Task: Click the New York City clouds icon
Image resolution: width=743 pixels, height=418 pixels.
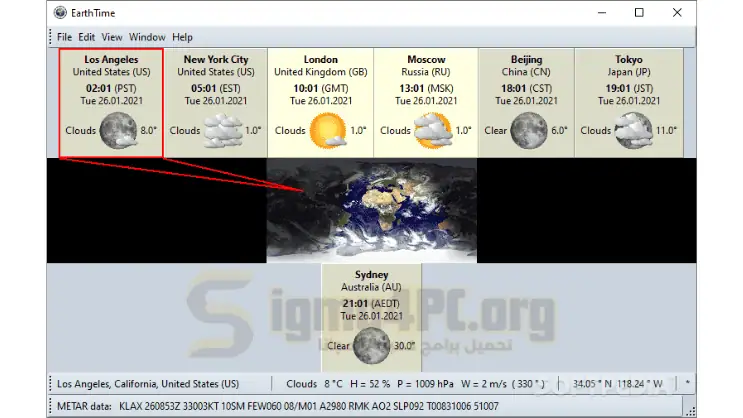Action: coord(223,130)
